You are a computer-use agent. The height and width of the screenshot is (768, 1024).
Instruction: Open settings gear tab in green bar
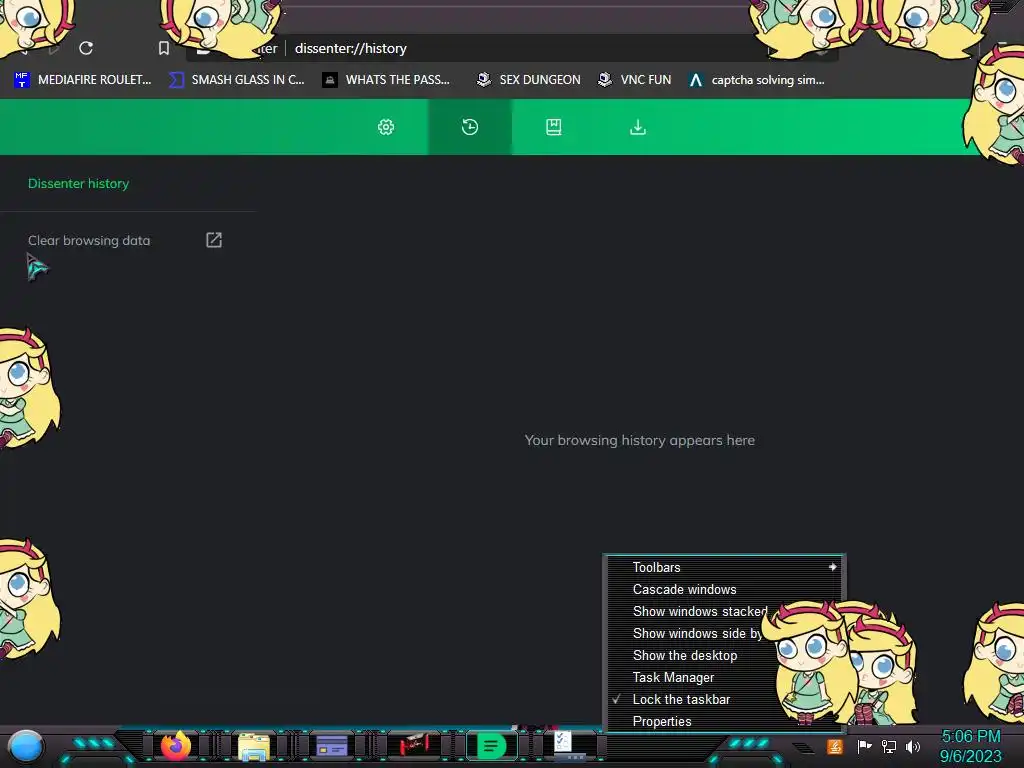click(386, 127)
